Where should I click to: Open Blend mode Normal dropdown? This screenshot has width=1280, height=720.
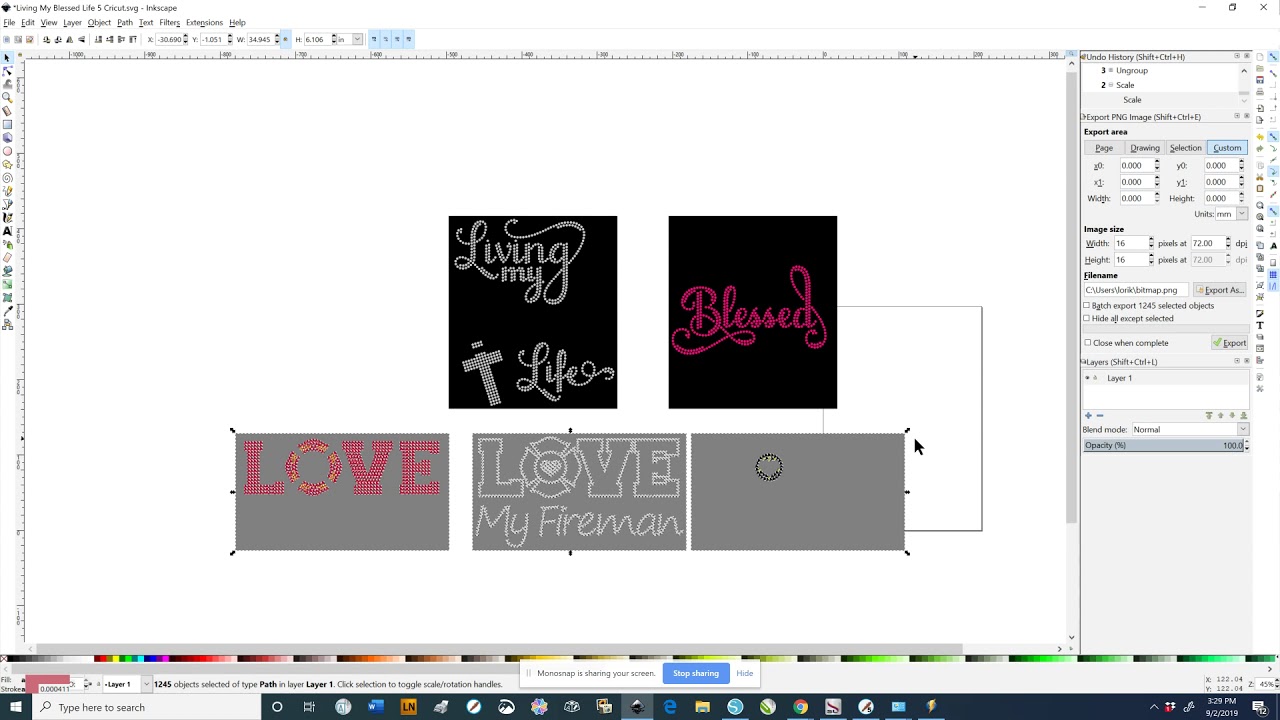1190,429
